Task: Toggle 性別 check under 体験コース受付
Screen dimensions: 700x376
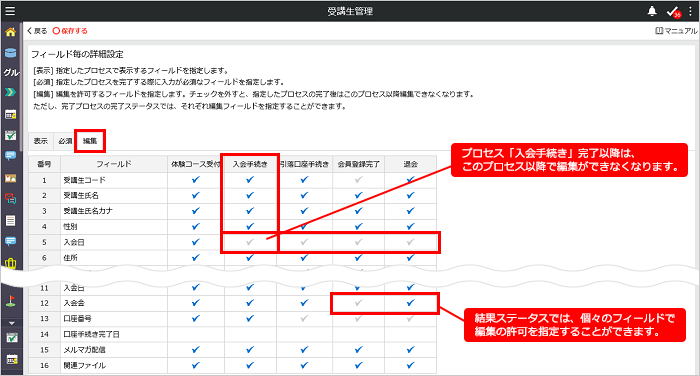Action: [x=196, y=226]
